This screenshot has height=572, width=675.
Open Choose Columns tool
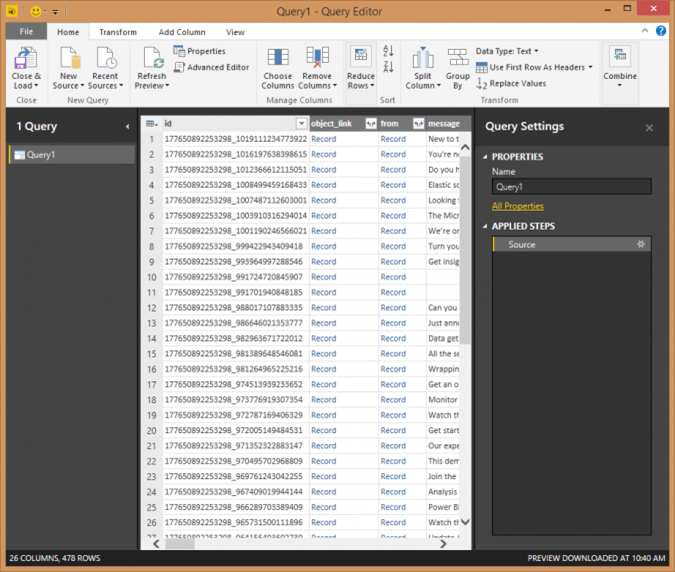[x=278, y=58]
